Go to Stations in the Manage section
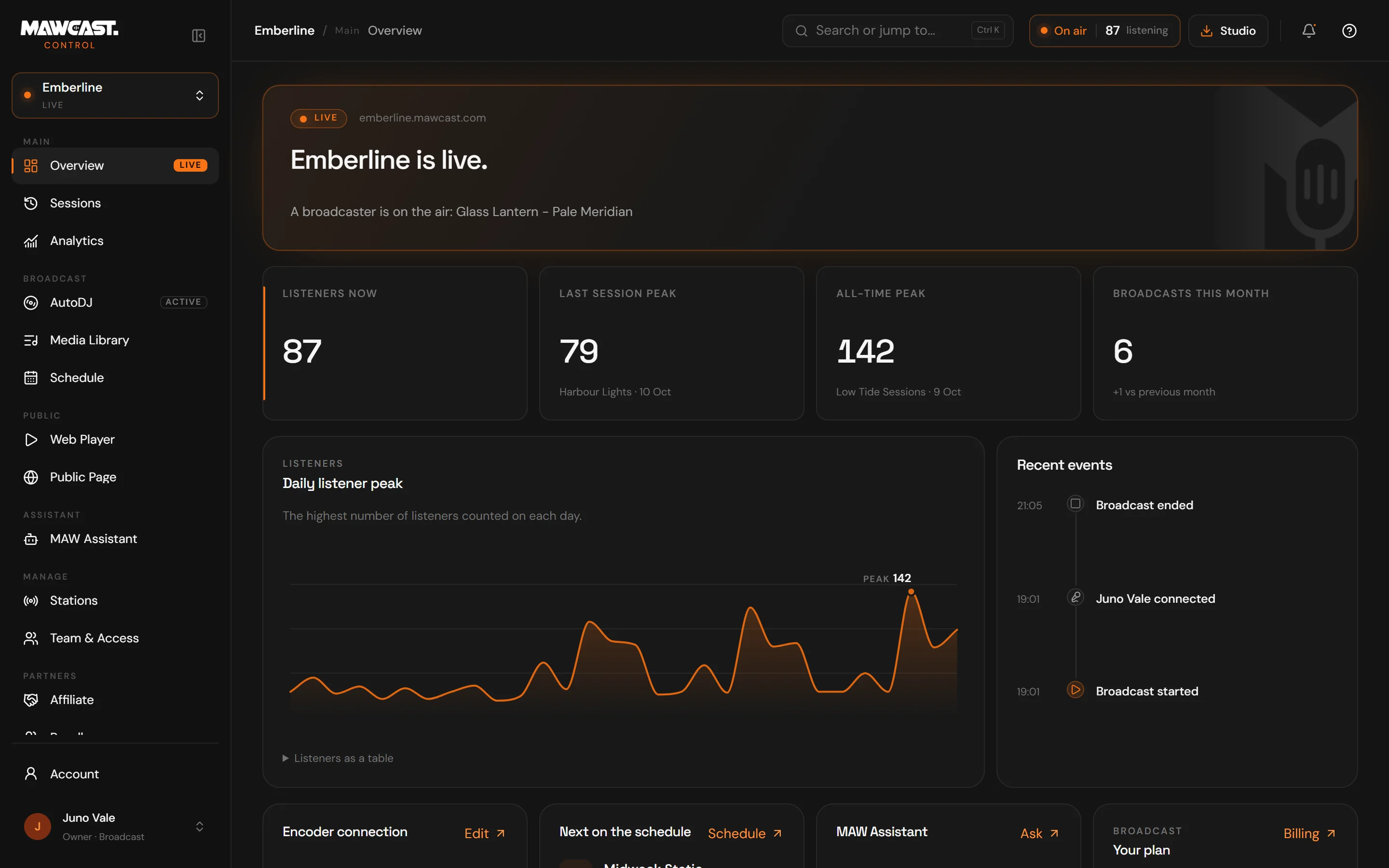 [115, 600]
